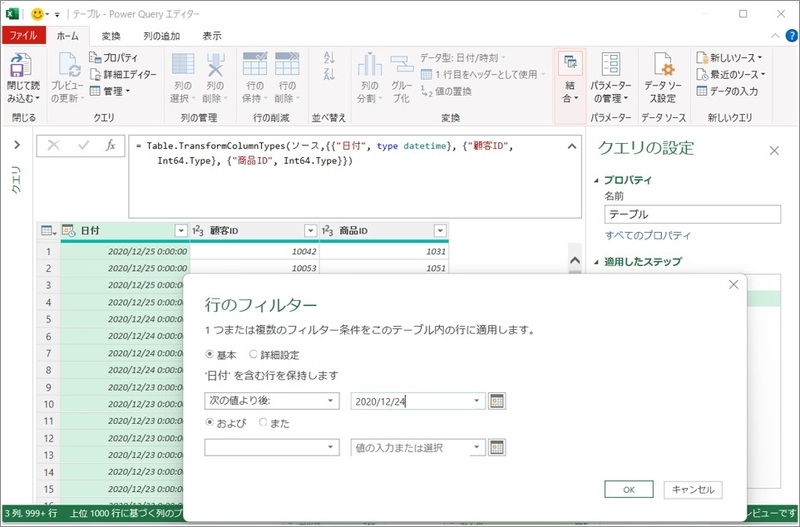Image resolution: width=800 pixels, height=527 pixels.
Task: Click the formula bar checkmark icon
Action: [x=83, y=146]
